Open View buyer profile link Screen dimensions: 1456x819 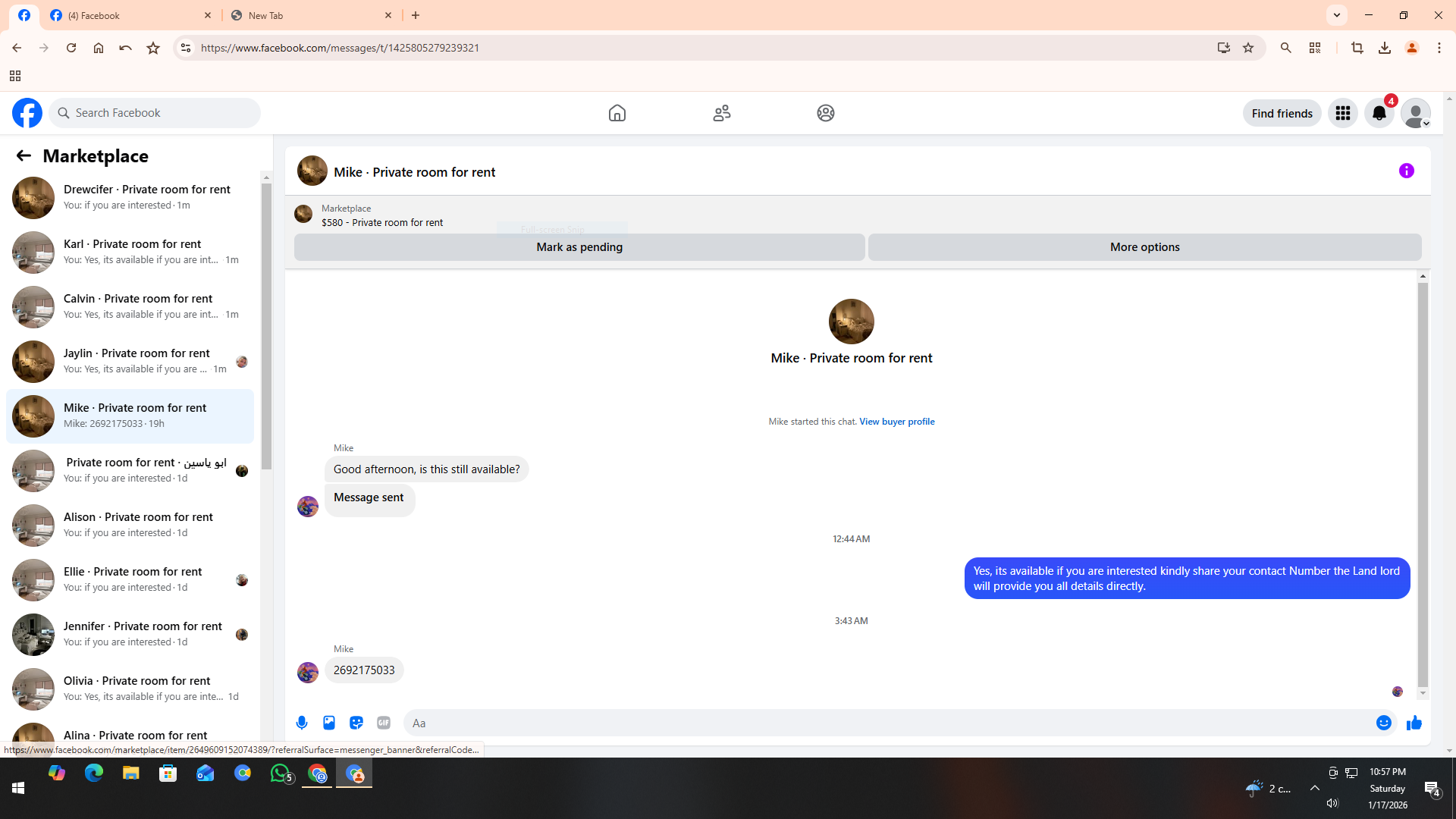tap(896, 422)
